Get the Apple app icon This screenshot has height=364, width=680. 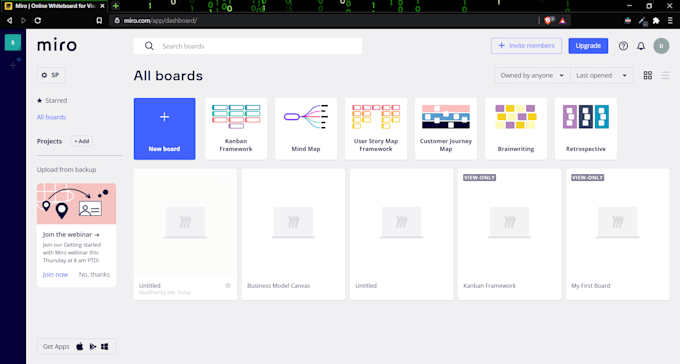80,347
